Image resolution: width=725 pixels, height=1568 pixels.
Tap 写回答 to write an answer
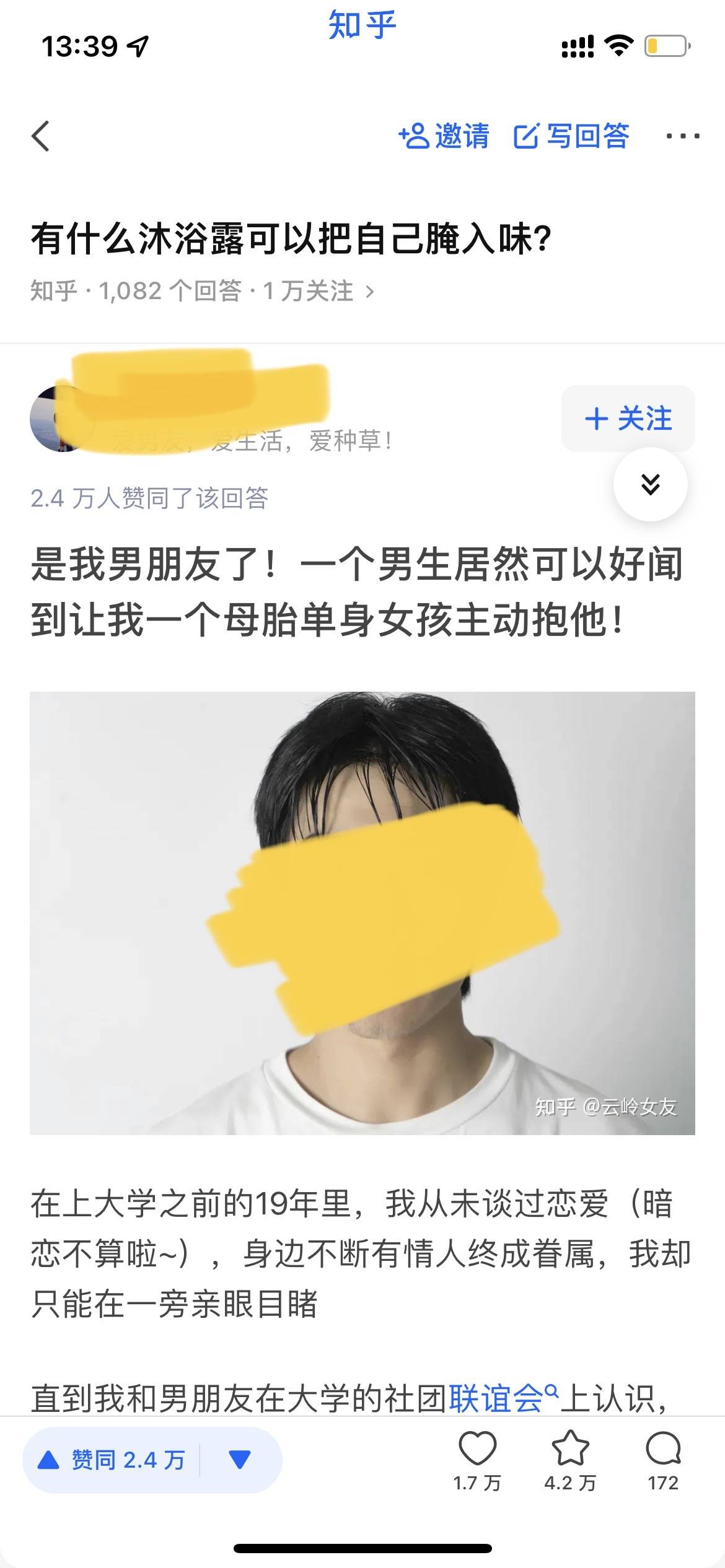[x=587, y=136]
